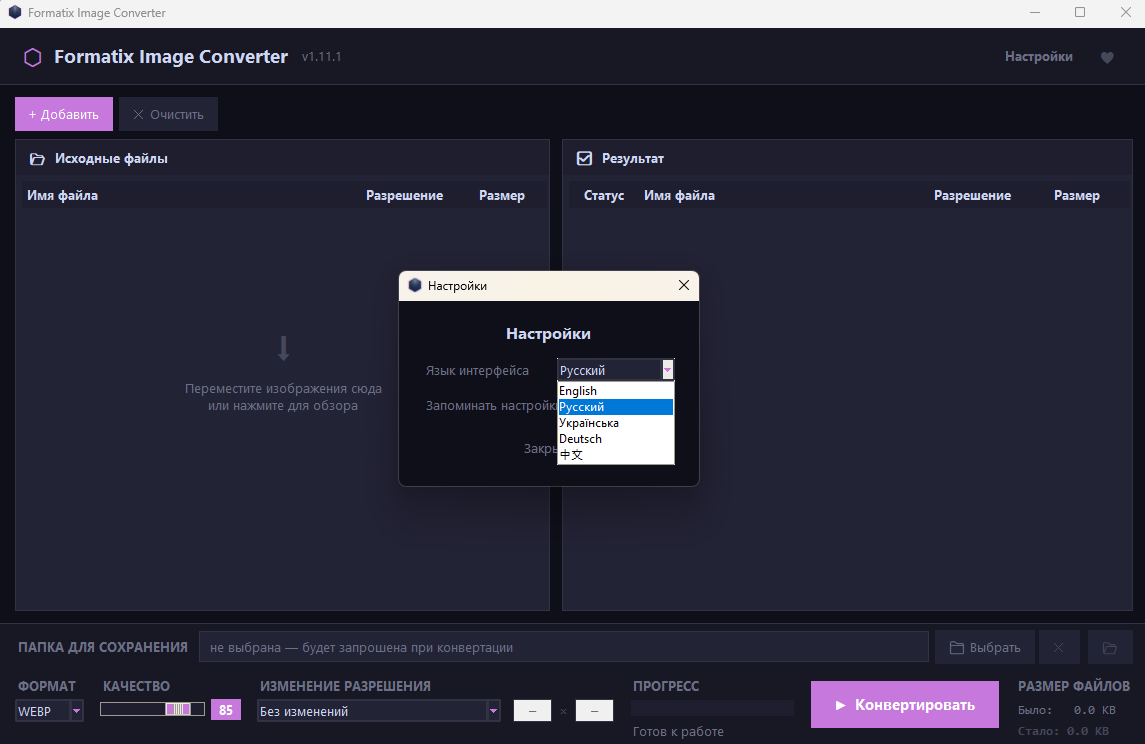
Task: Click the Исходные файлы folder icon
Action: point(37,158)
